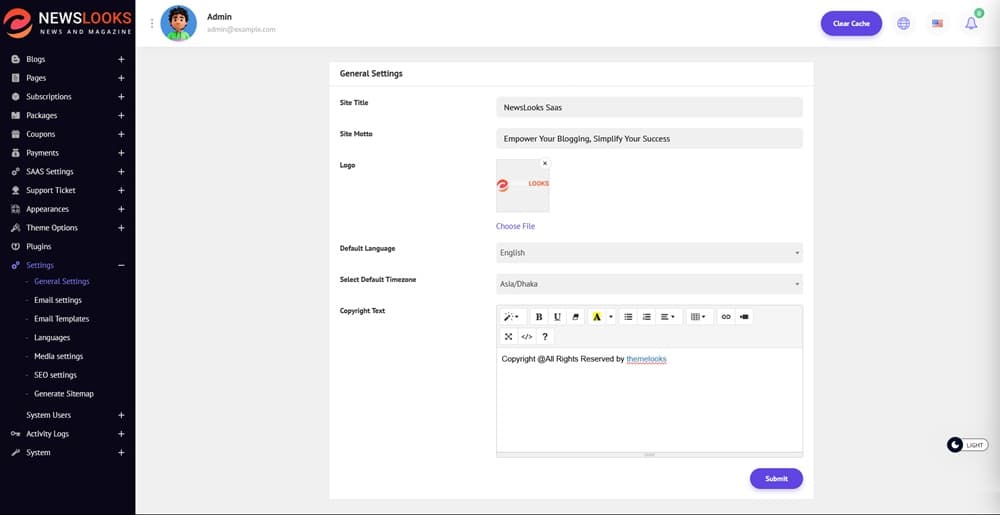This screenshot has width=1000, height=515.
Task: Click the Clear Cache button
Action: coord(851,23)
